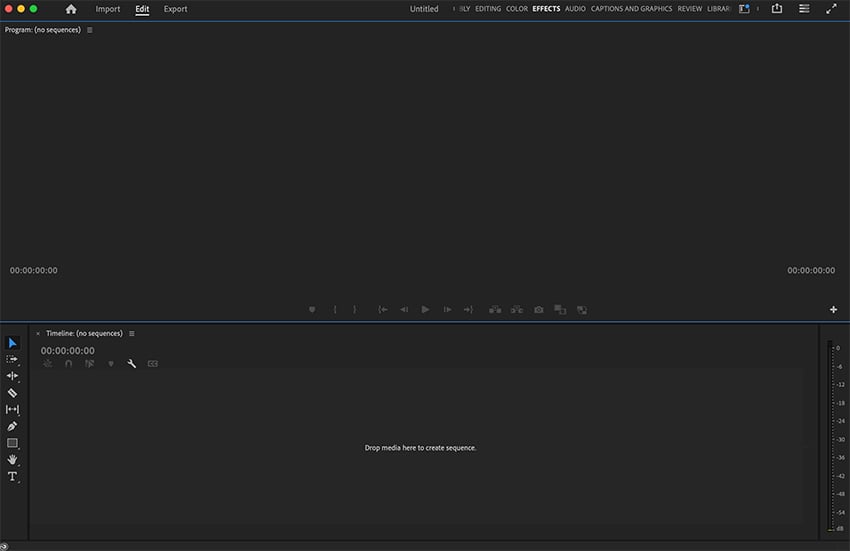Open the Captions and Graphics workspace
This screenshot has width=850, height=551.
pyautogui.click(x=632, y=9)
